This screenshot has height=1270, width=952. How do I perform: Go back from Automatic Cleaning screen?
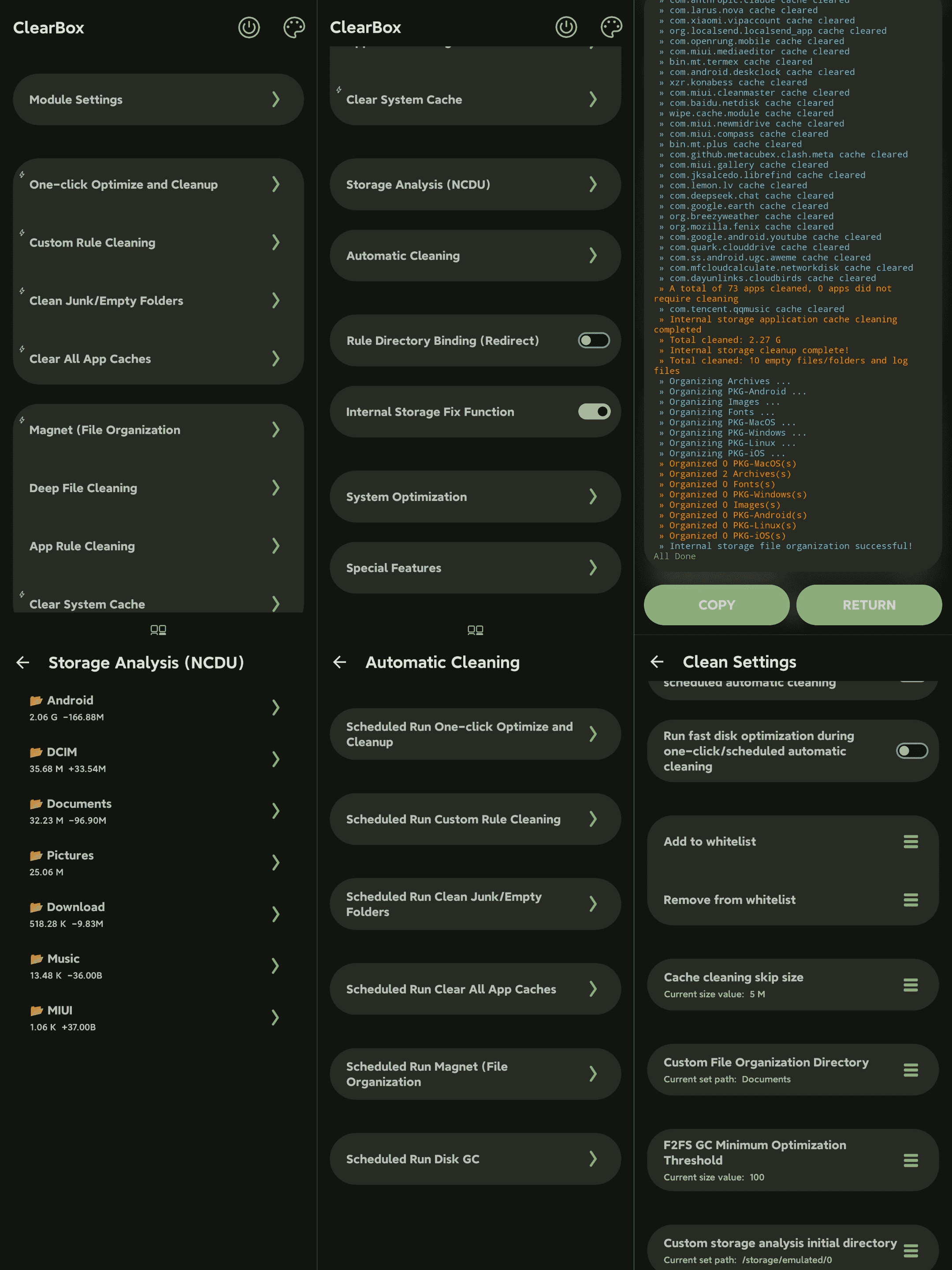pos(340,662)
